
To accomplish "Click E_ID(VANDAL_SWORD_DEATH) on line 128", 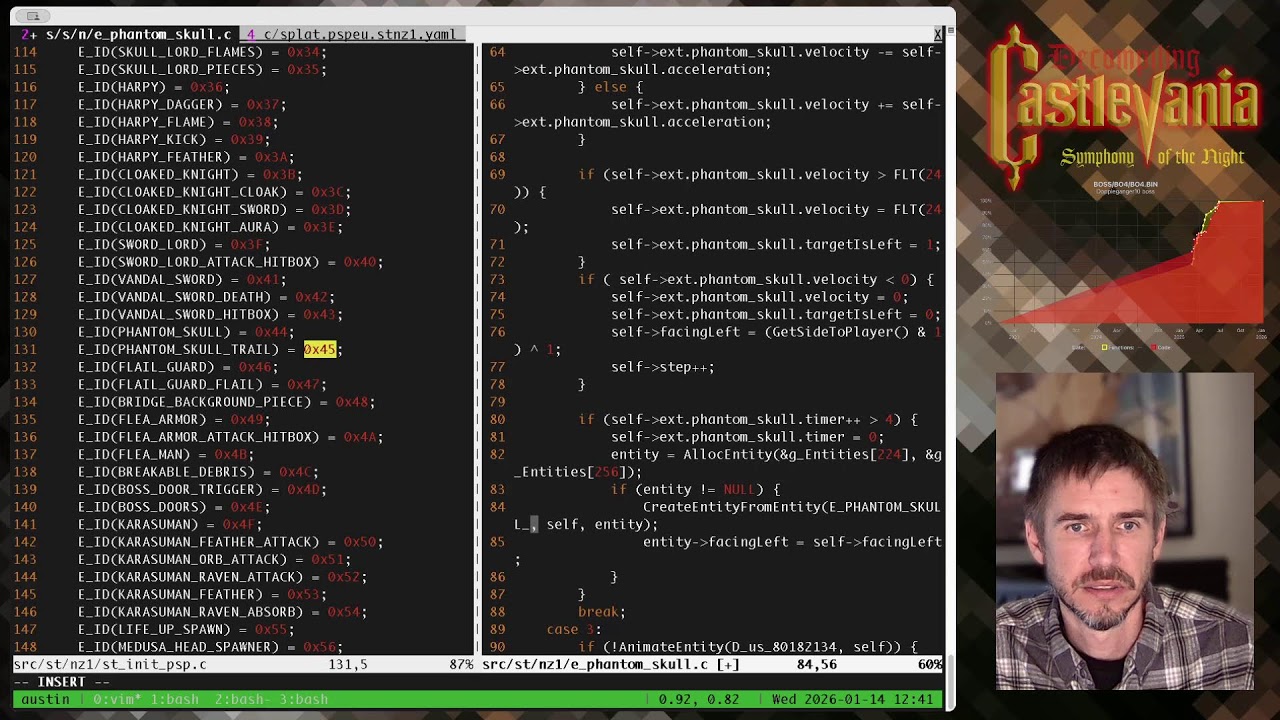I will click(174, 297).
